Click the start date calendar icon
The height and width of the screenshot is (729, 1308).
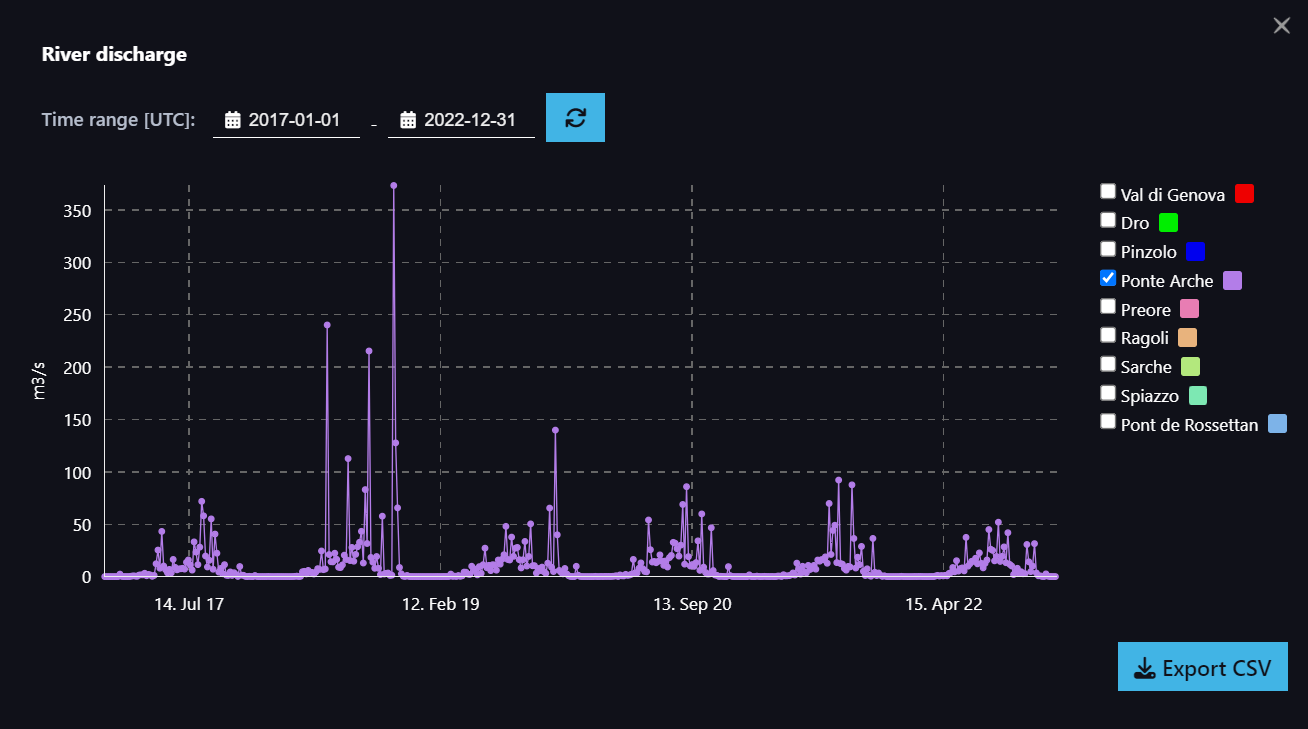[x=233, y=120]
